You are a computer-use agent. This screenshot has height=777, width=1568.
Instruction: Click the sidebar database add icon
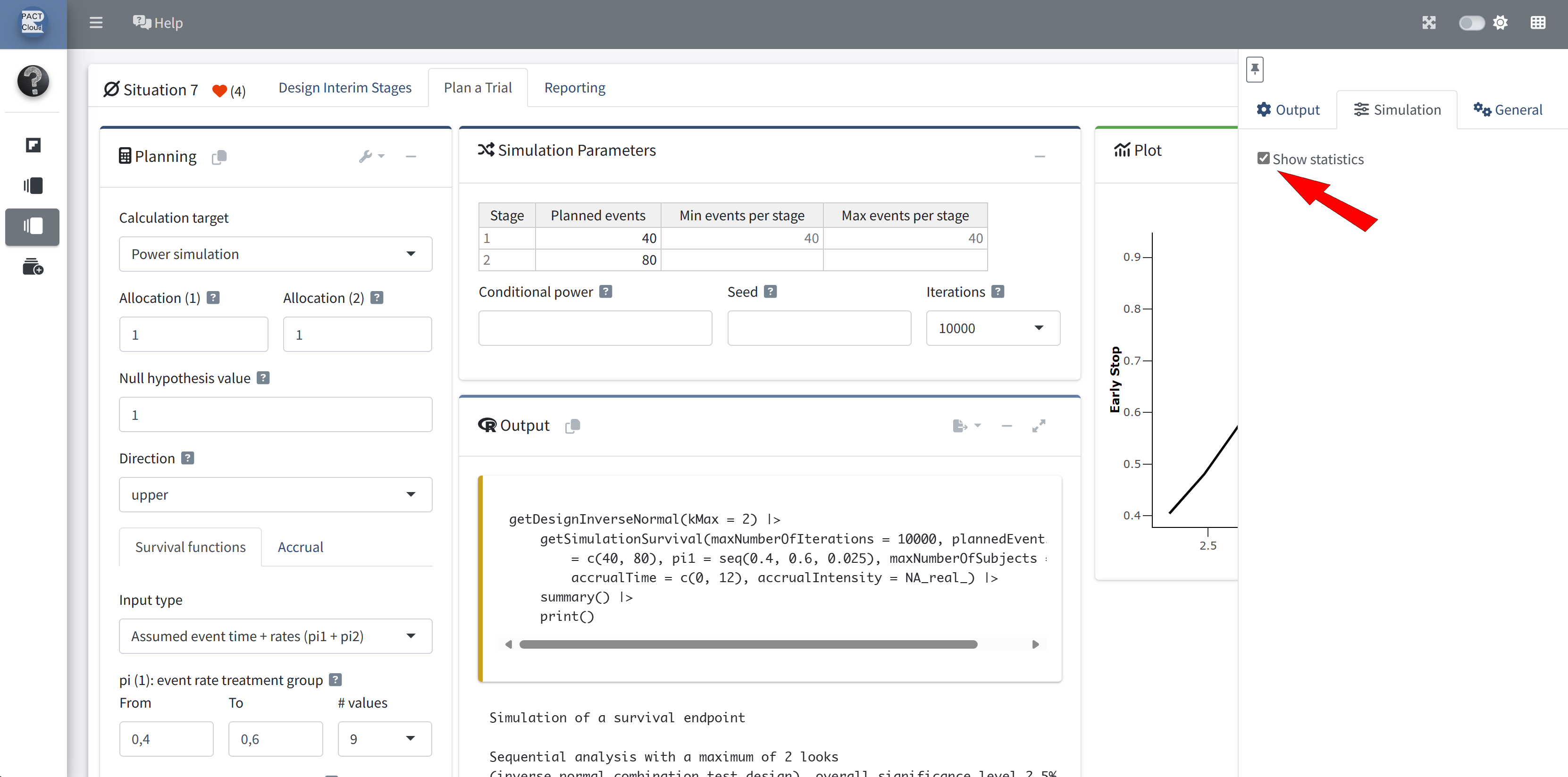tap(33, 267)
